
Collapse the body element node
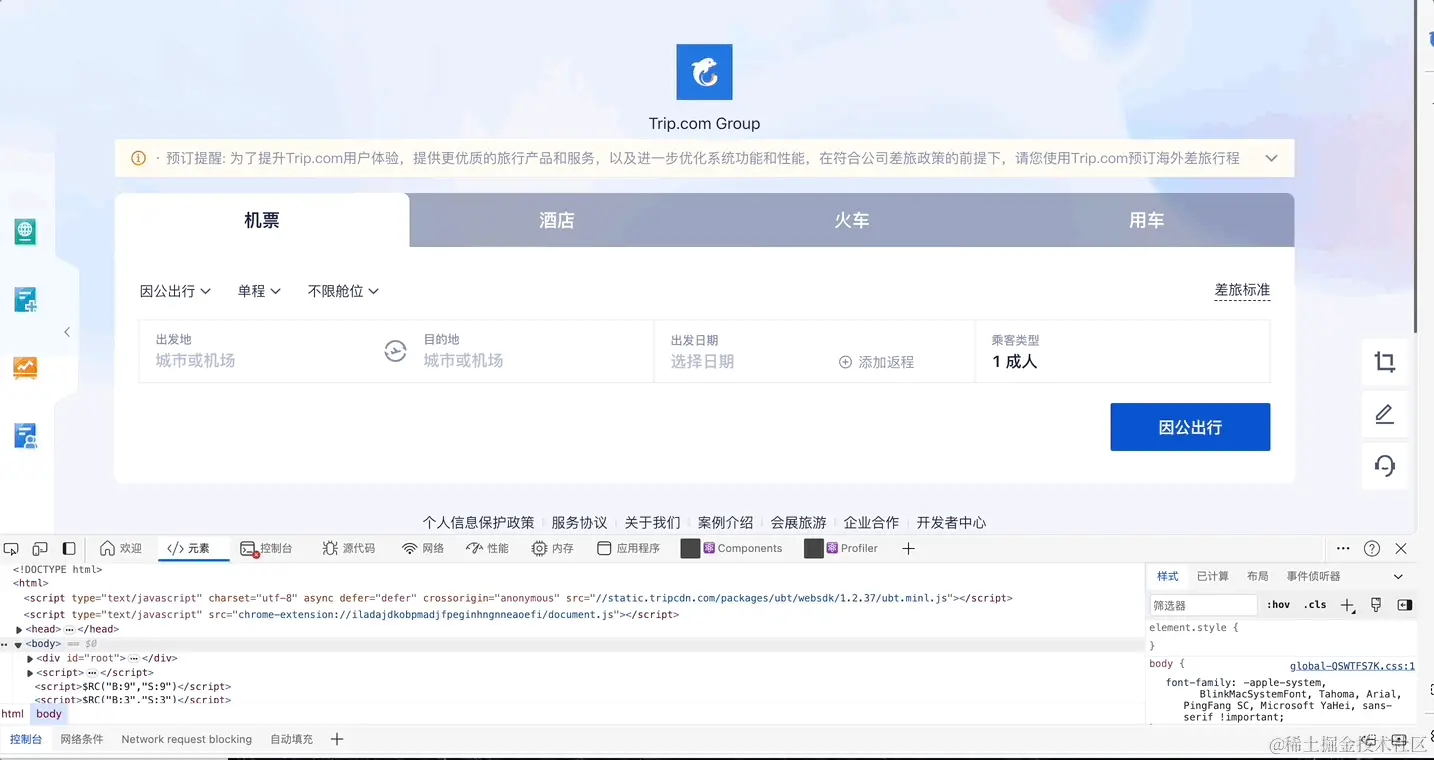pyautogui.click(x=18, y=644)
